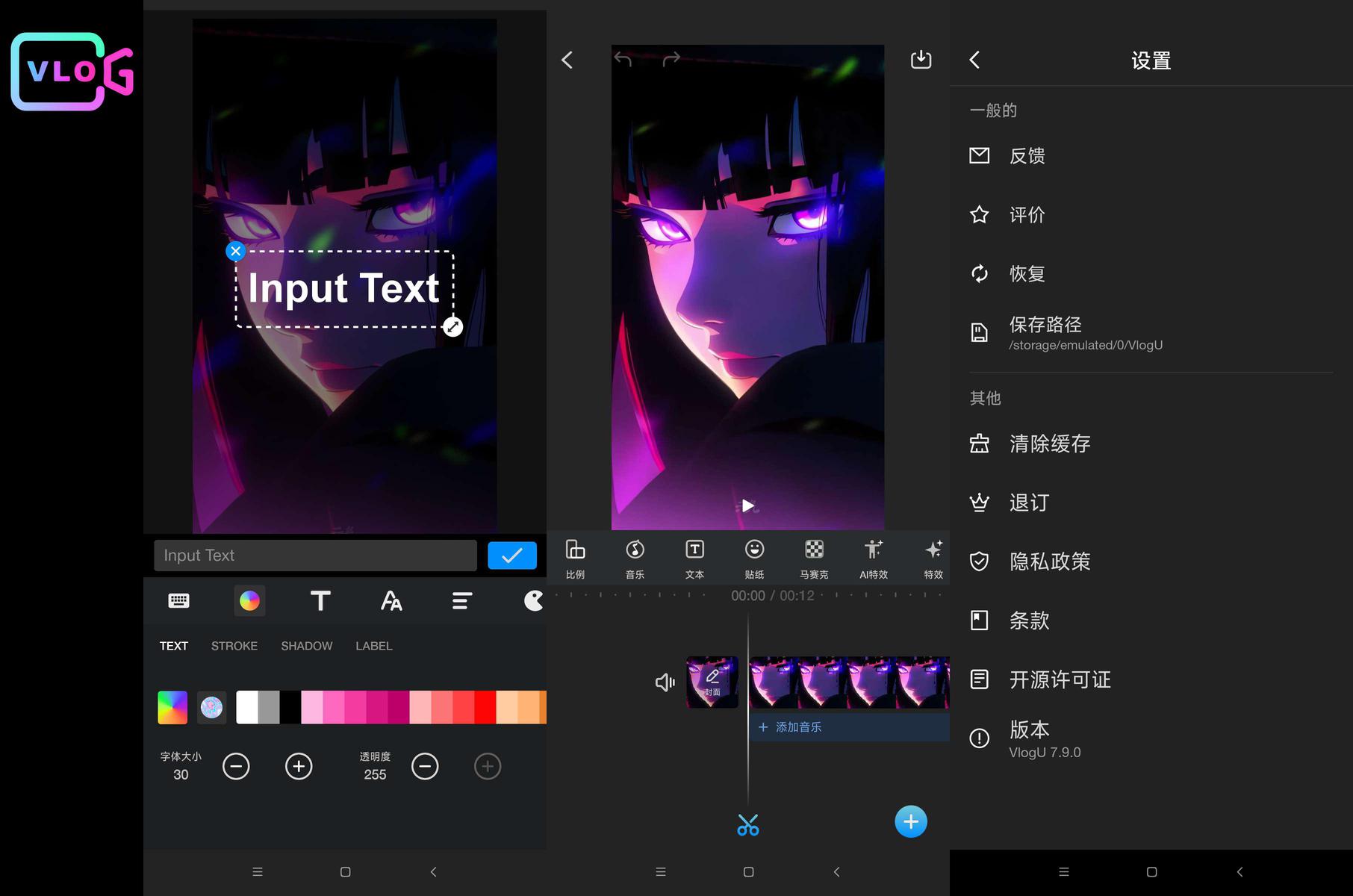Open the 马赛克 mosaic tool

814,559
